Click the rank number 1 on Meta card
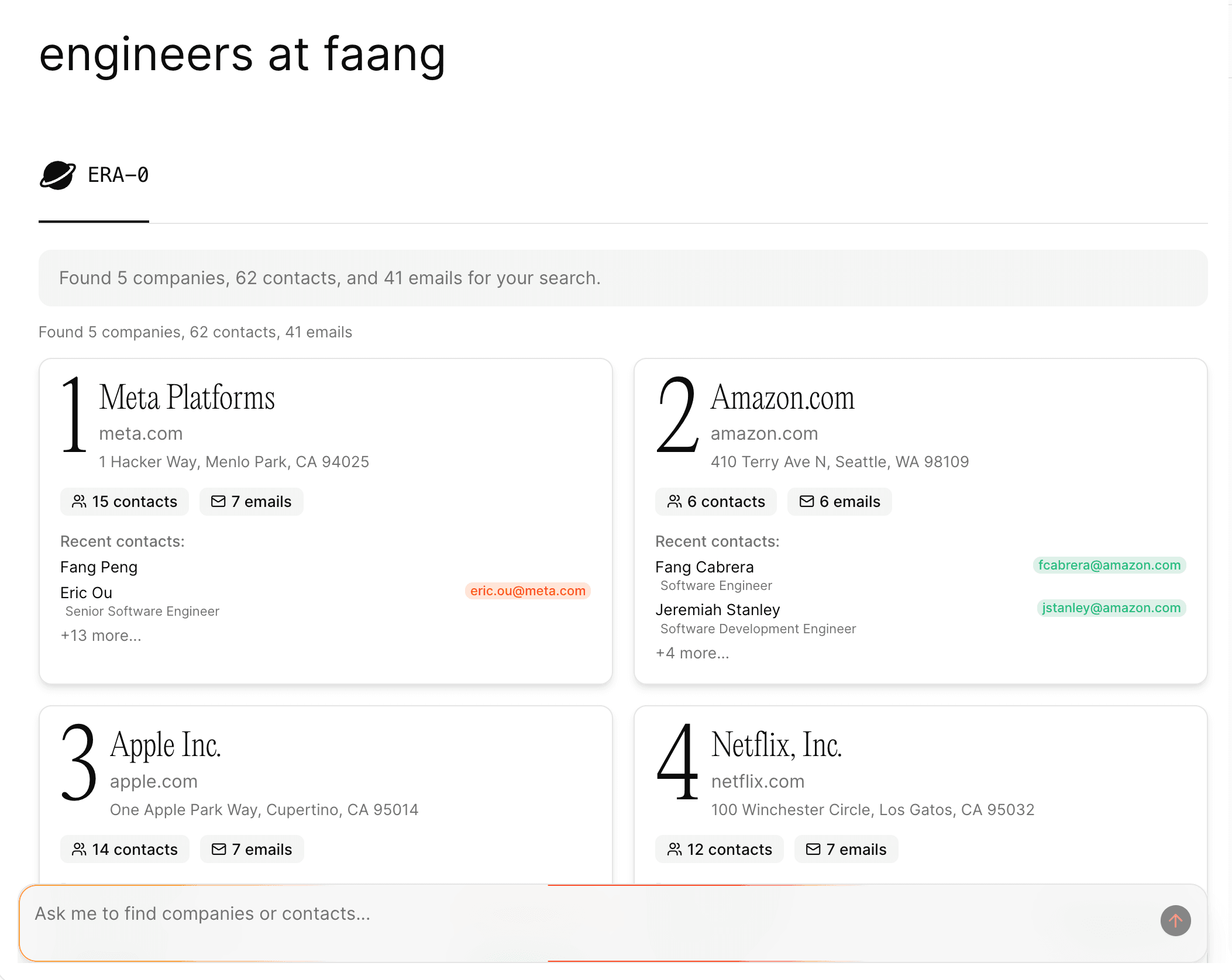 (x=74, y=415)
